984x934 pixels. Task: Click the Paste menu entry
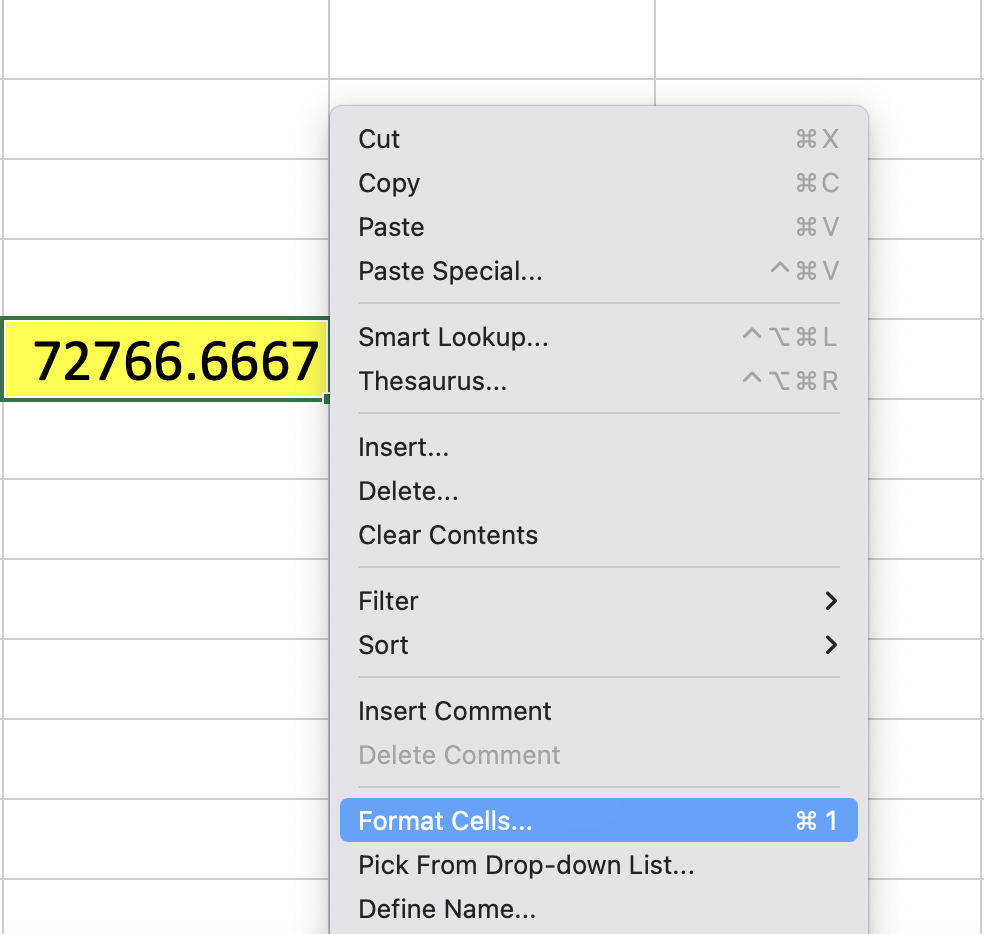click(x=391, y=227)
